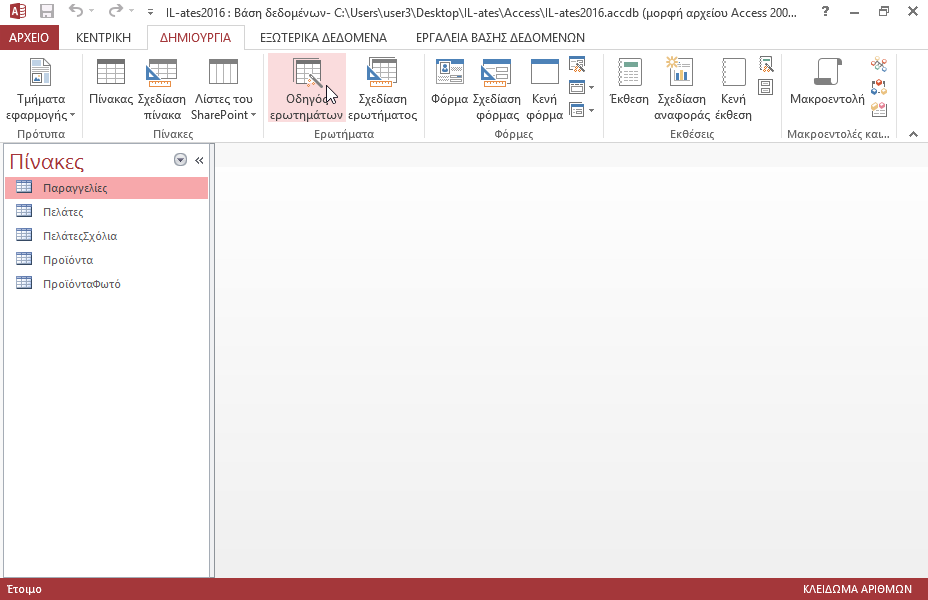This screenshot has height=600, width=928.
Task: Save using the quick access Save icon
Action: (46, 11)
